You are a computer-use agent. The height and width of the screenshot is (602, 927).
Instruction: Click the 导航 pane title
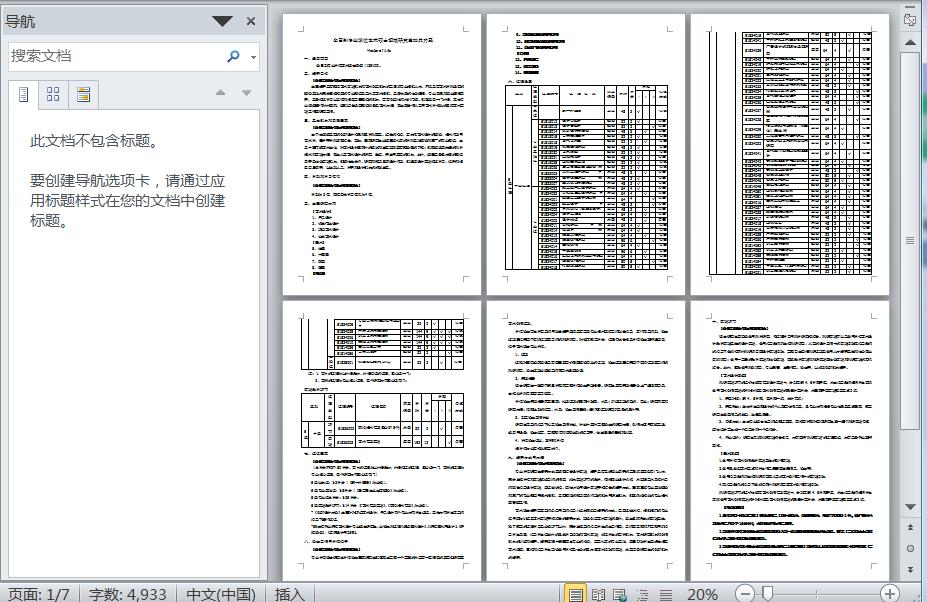click(21, 22)
